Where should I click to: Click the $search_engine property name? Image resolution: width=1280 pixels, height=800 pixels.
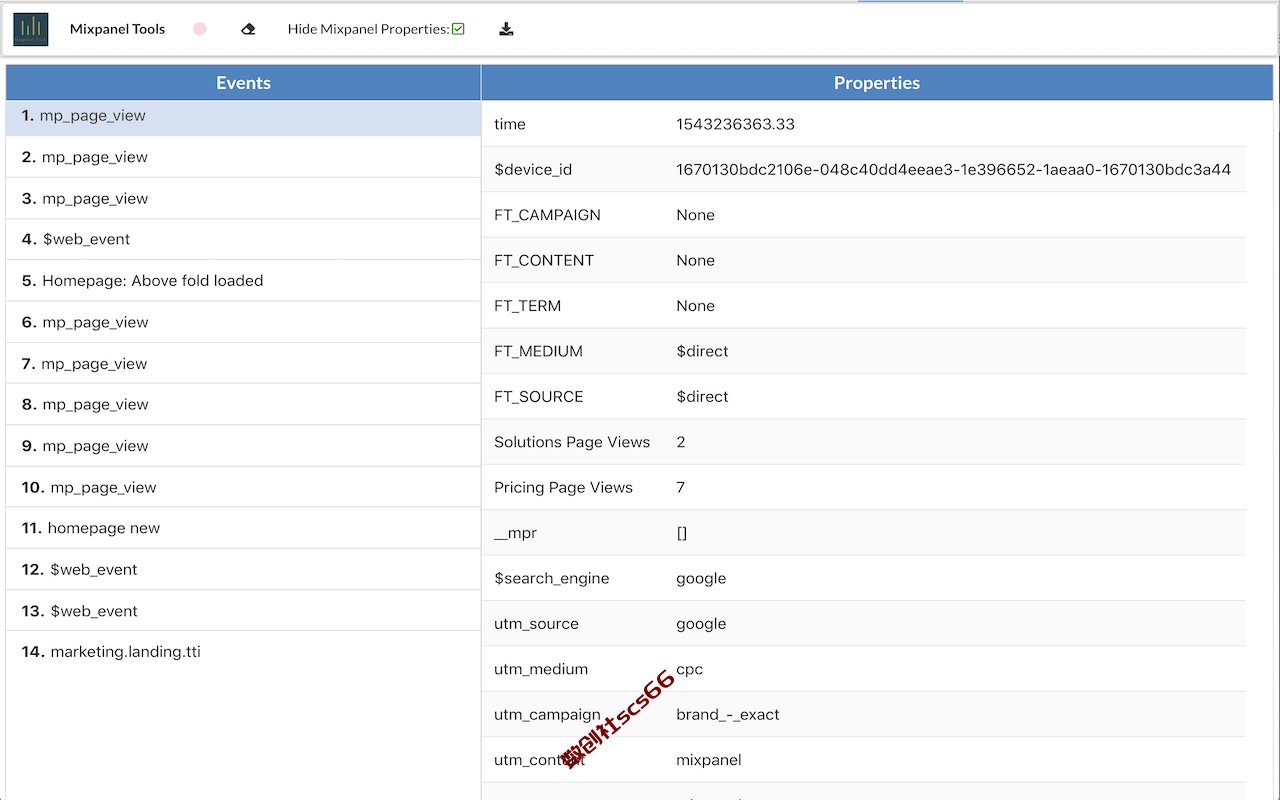tap(551, 579)
